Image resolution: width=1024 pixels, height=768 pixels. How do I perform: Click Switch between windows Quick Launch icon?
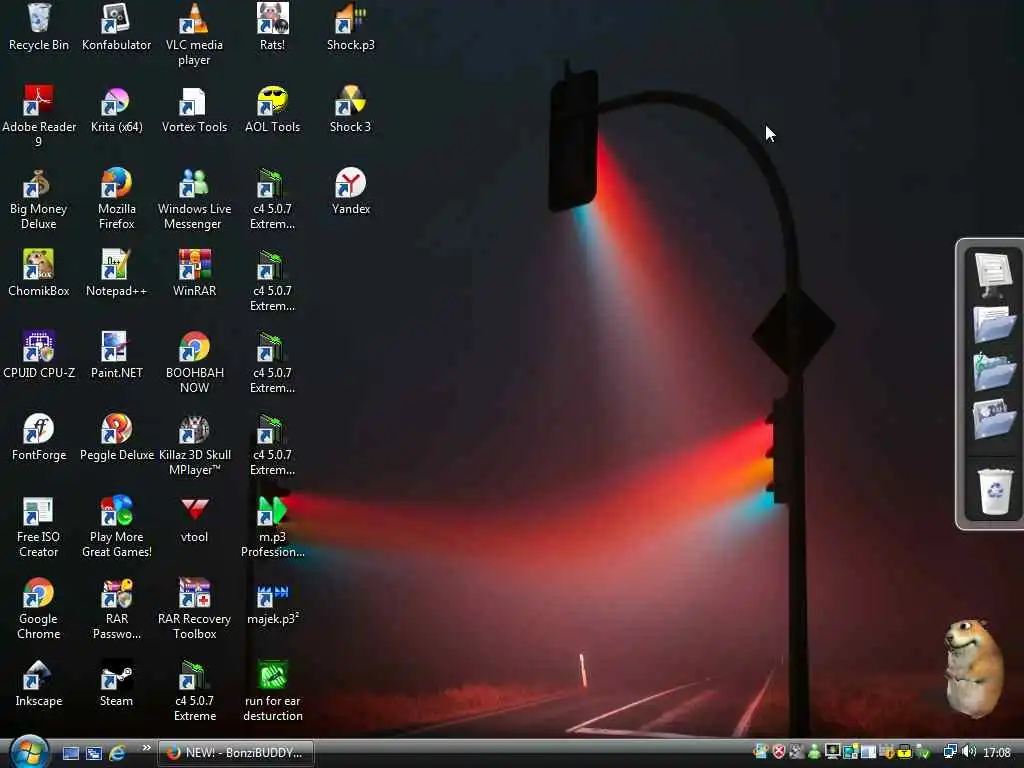[93, 753]
